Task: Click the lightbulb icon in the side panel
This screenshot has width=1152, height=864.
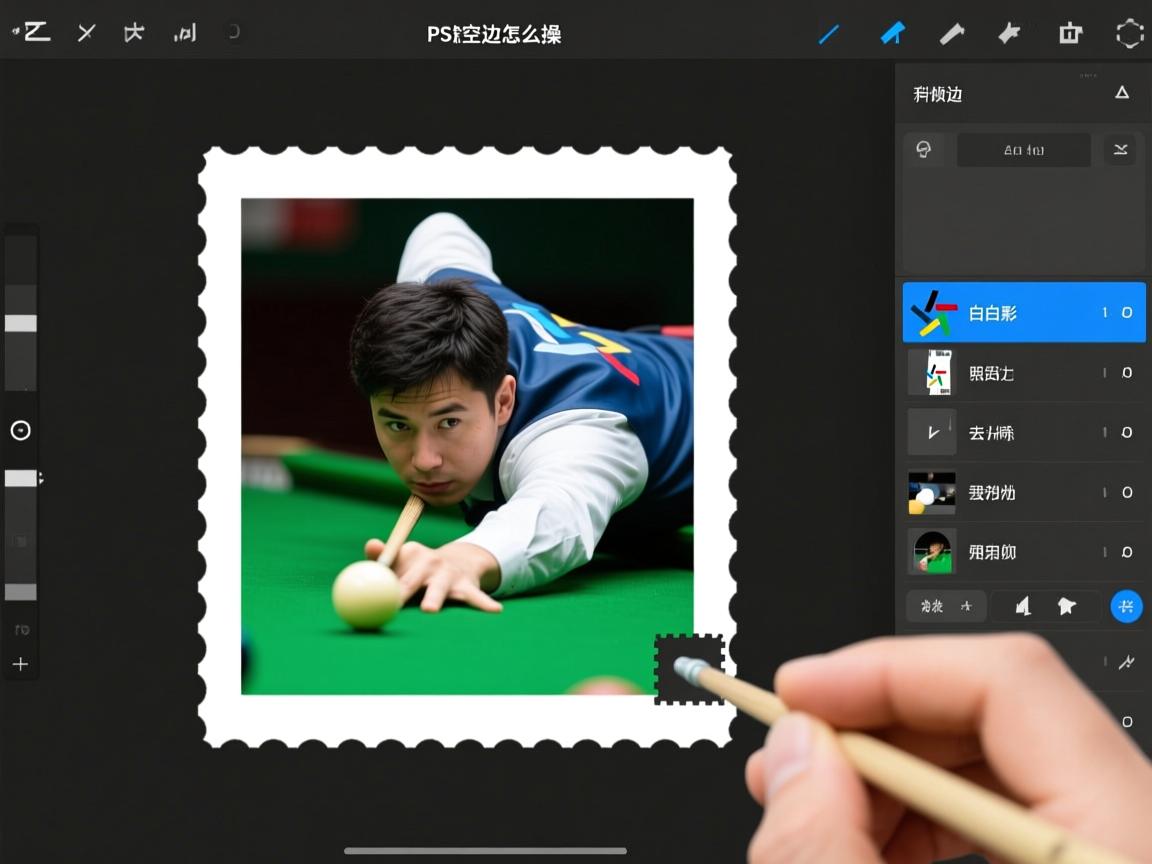Action: [x=924, y=150]
